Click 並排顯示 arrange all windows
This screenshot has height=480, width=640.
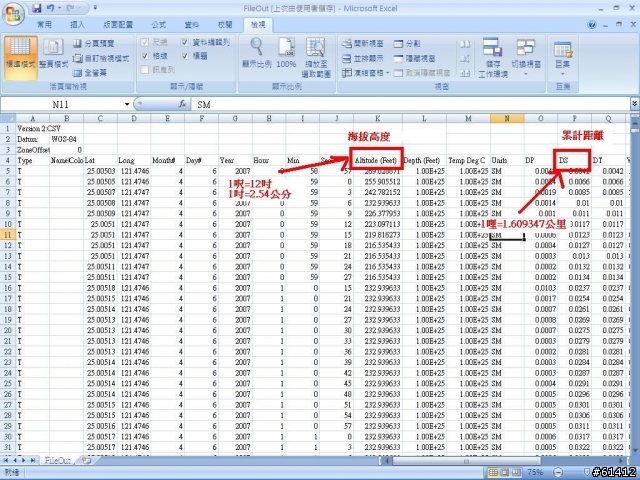pos(362,58)
